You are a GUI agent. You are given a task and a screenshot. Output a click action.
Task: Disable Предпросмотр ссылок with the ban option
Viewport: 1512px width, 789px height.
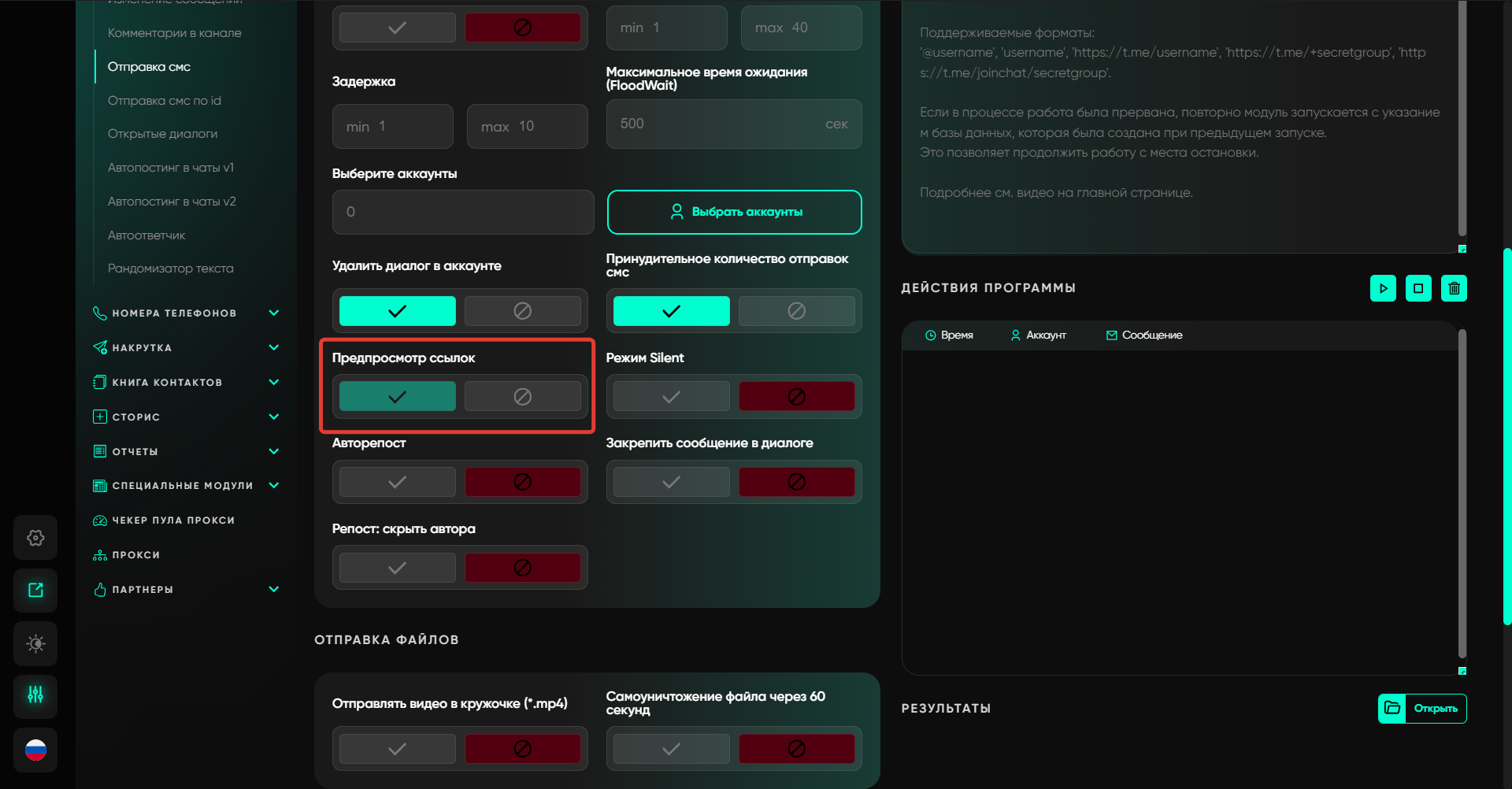tap(522, 397)
